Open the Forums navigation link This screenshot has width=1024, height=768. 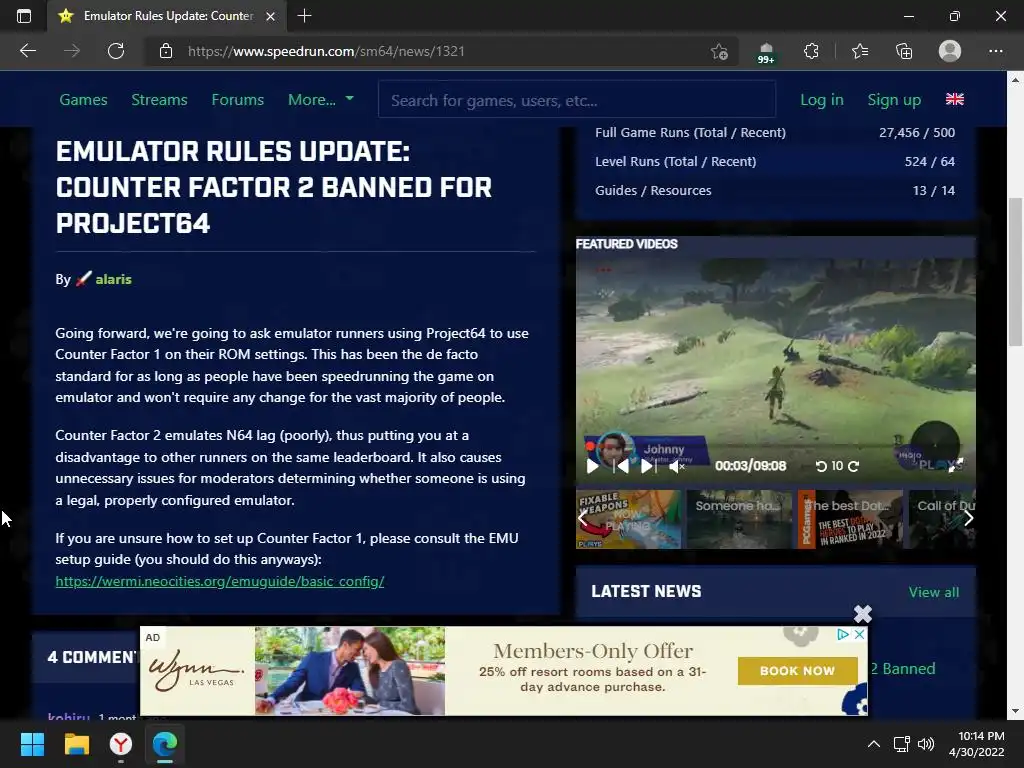238,99
